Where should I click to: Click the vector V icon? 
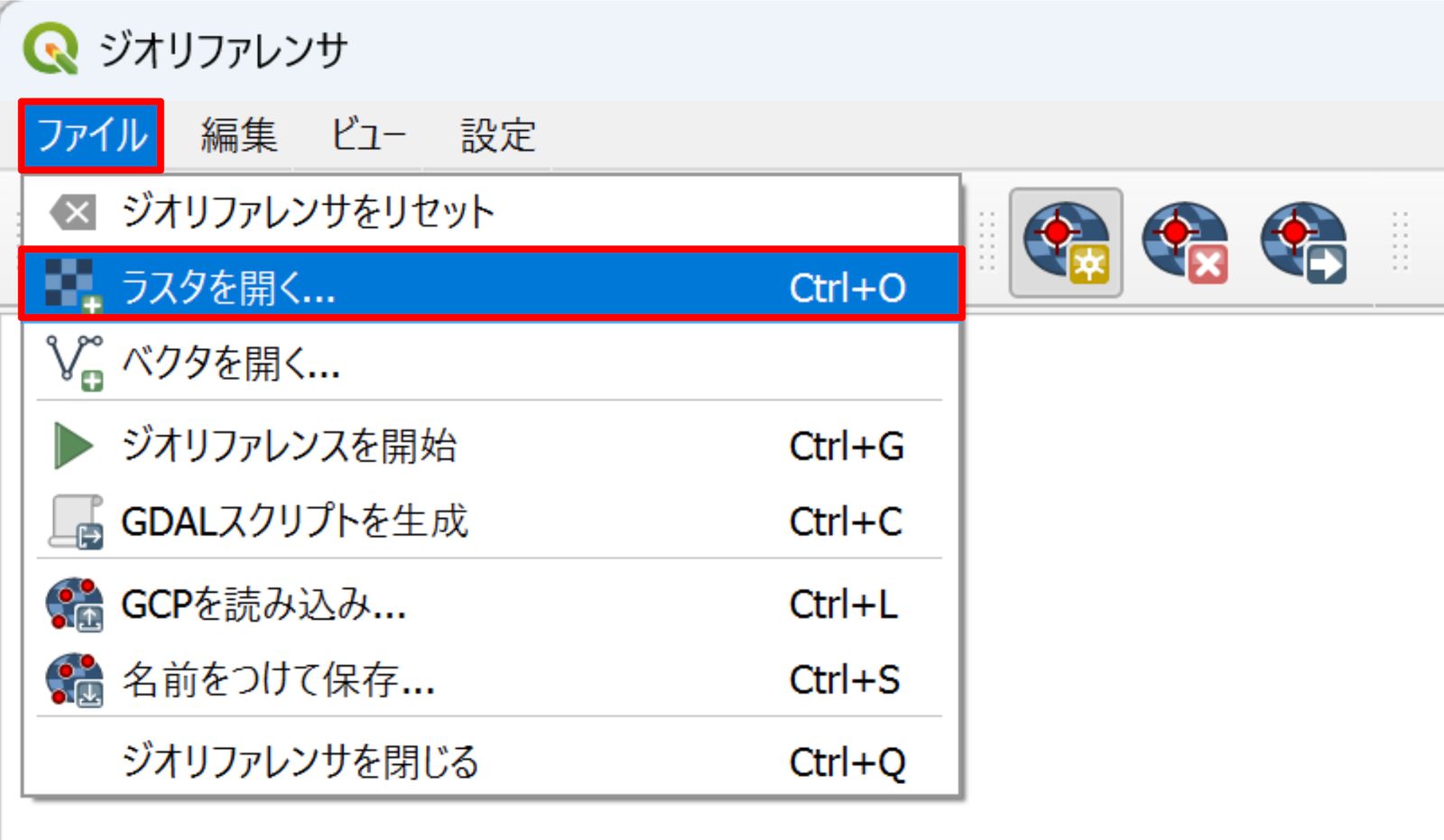[x=74, y=363]
